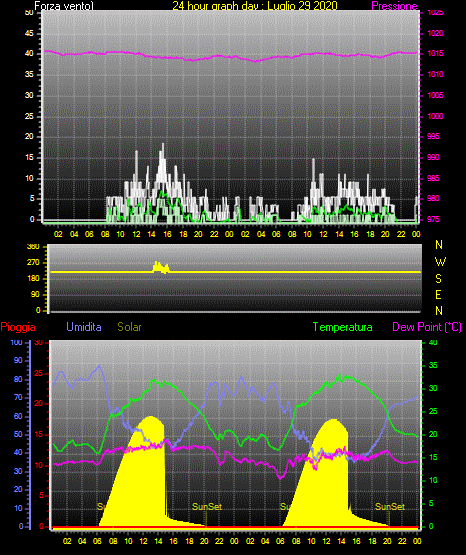Click the 35 value on the wind speed axis
The height and width of the screenshot is (555, 466).
pyautogui.click(x=29, y=74)
